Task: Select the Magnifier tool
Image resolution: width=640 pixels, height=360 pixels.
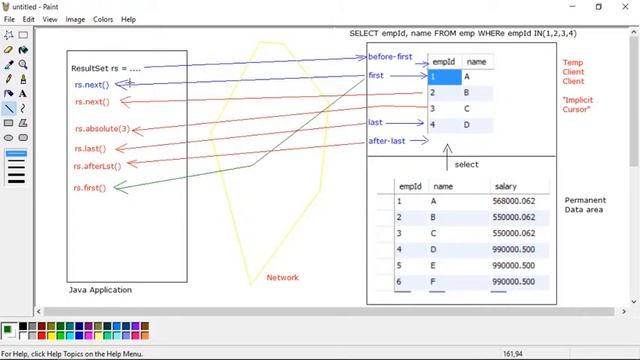Action: point(23,64)
